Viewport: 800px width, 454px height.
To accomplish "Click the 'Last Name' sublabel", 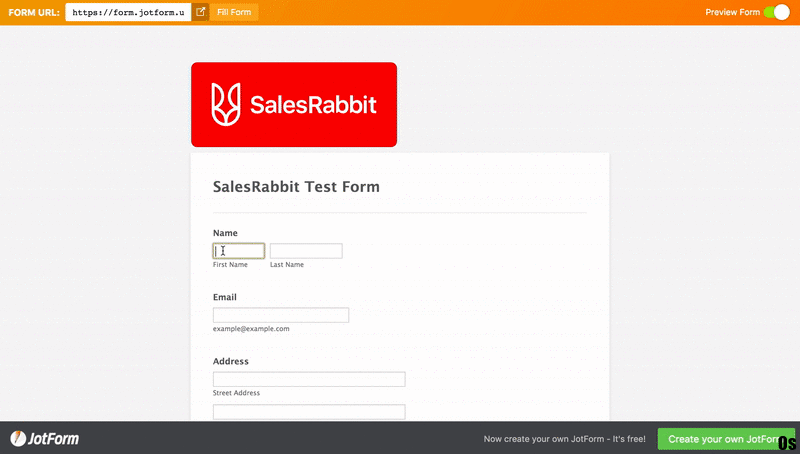I will point(287,264).
